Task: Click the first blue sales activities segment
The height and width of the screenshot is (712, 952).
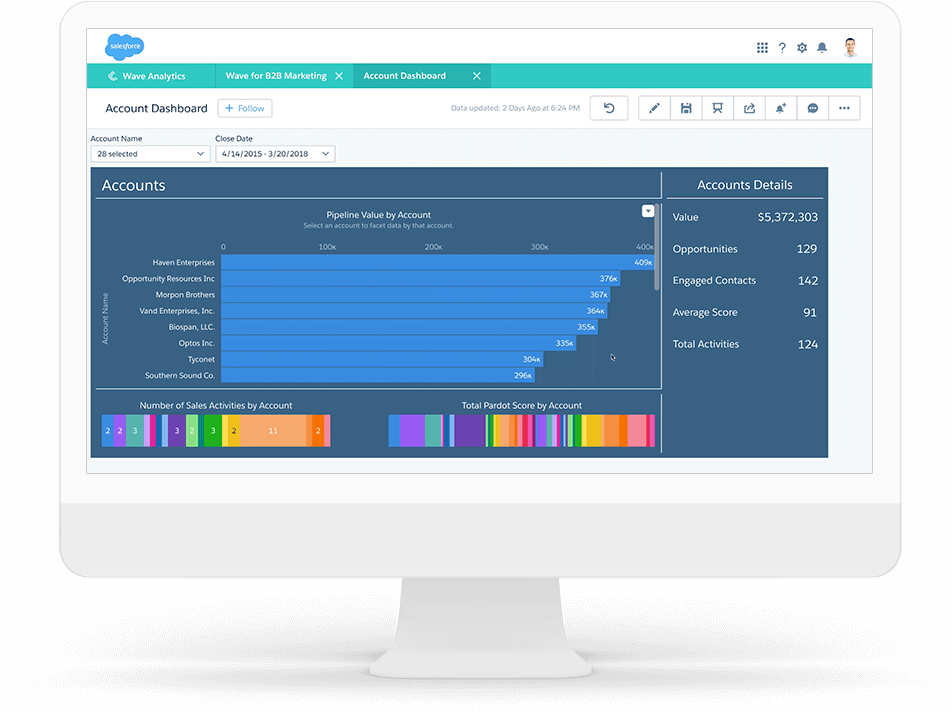Action: tap(107, 430)
